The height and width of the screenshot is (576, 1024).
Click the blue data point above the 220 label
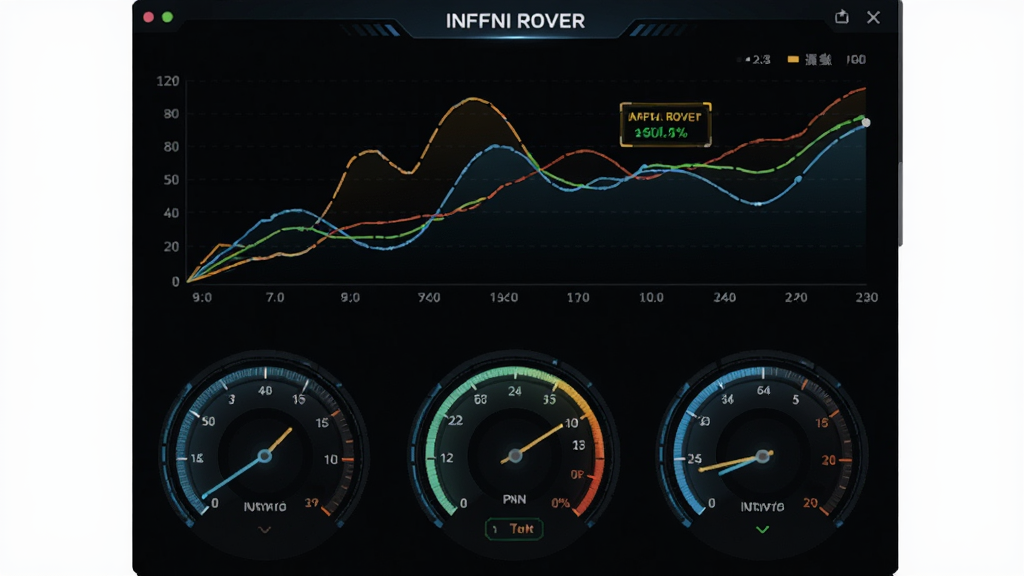(798, 179)
